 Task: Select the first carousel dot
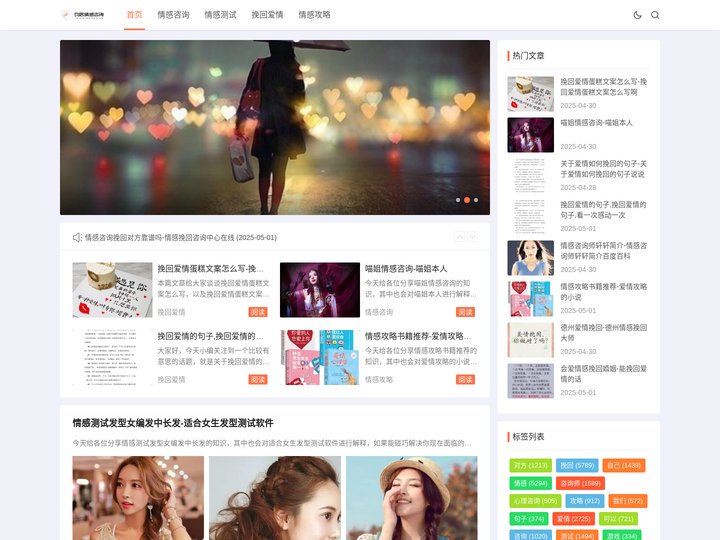(x=458, y=200)
